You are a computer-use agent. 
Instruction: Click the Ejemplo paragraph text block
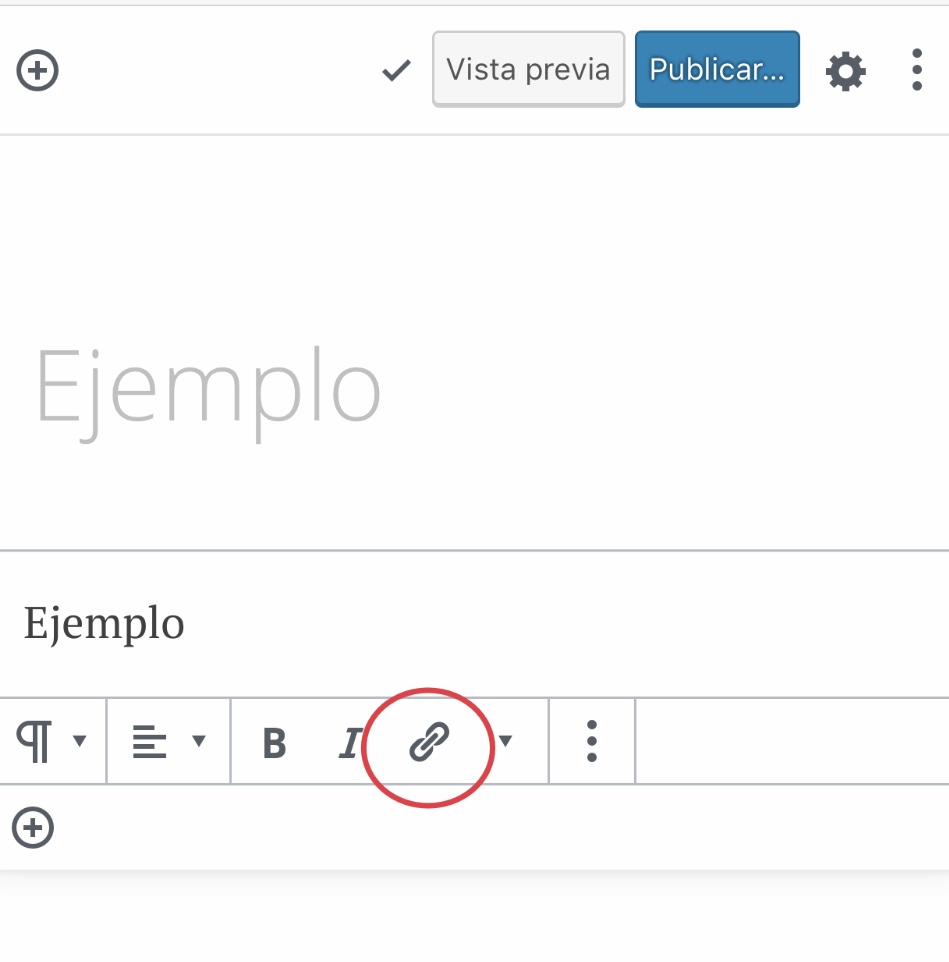(x=105, y=624)
